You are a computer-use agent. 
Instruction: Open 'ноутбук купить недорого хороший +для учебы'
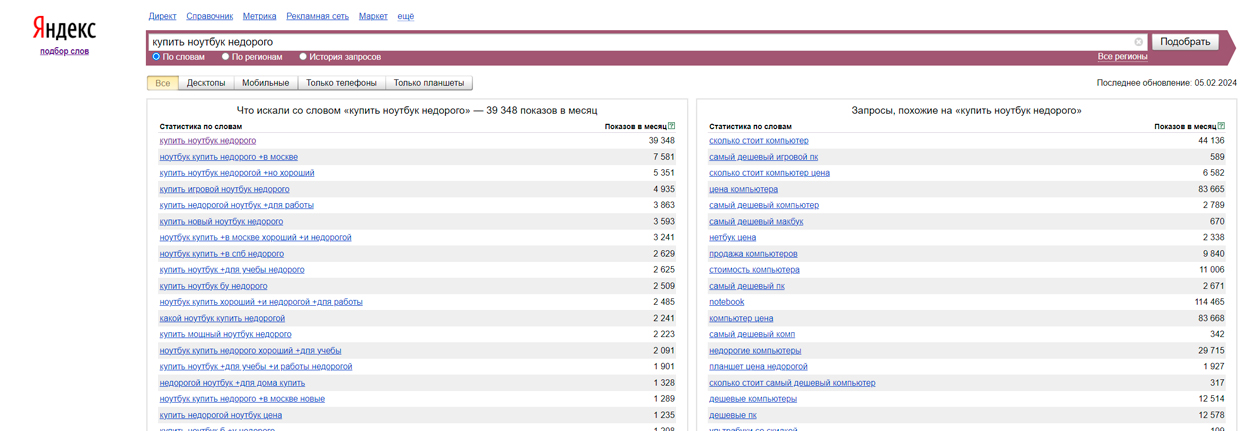click(250, 351)
